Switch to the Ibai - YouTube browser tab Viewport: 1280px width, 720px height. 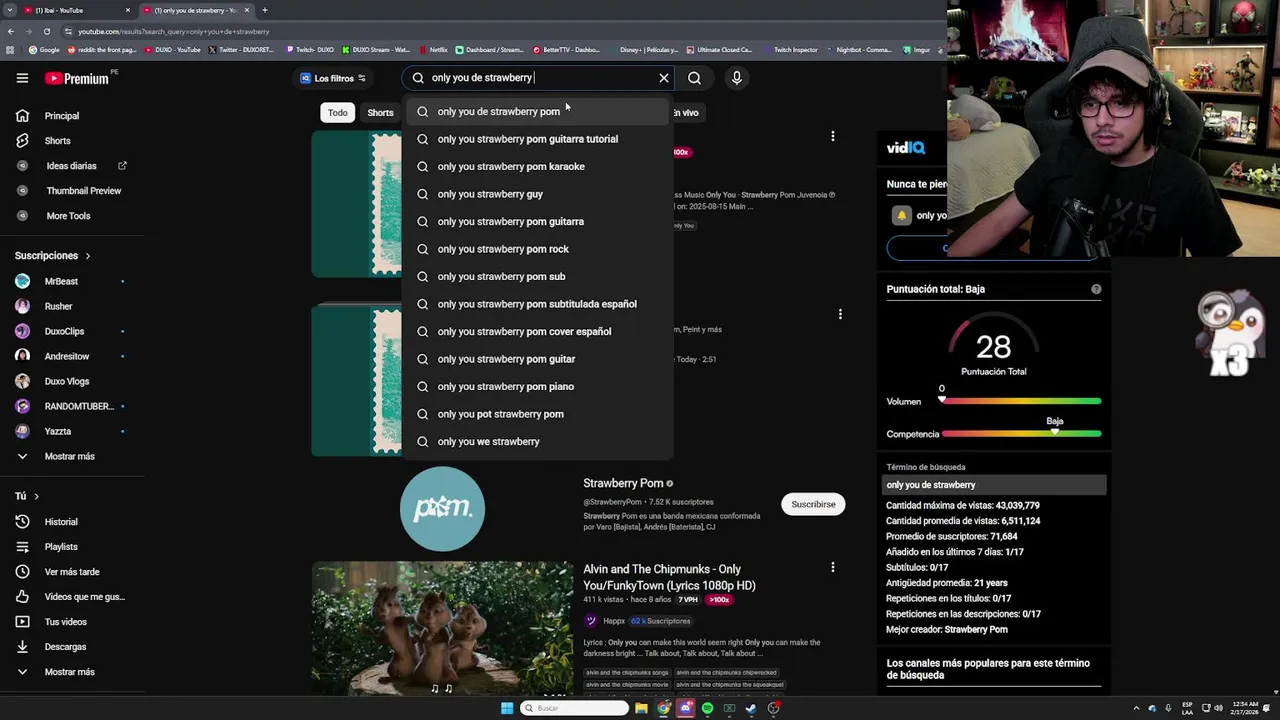pos(78,10)
